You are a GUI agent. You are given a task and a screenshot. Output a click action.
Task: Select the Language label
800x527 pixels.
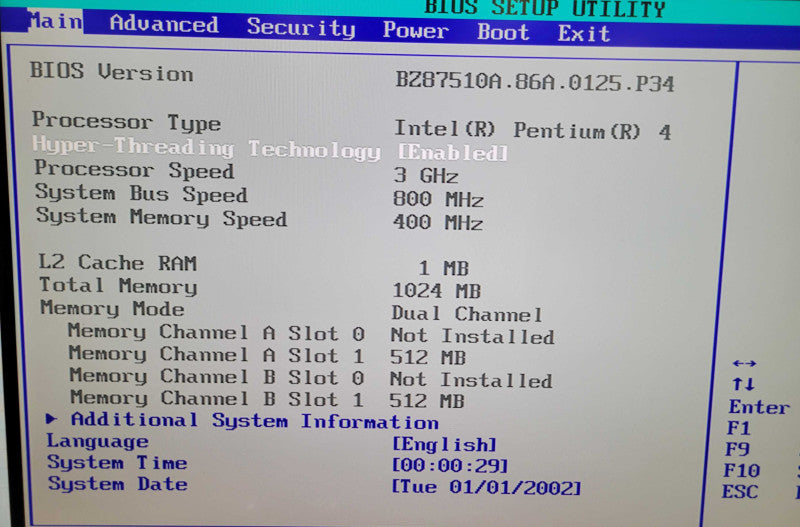tap(97, 441)
